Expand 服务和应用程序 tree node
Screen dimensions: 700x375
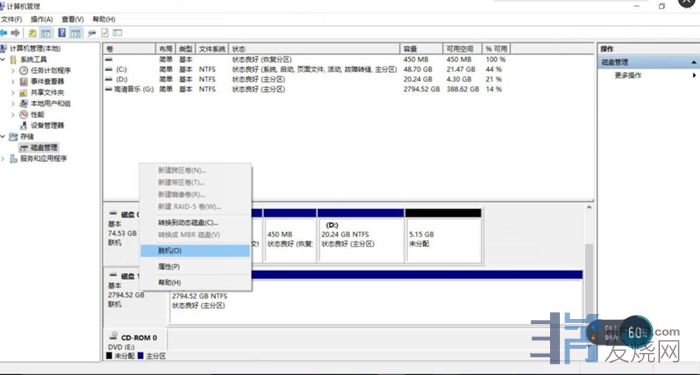pyautogui.click(x=3, y=158)
